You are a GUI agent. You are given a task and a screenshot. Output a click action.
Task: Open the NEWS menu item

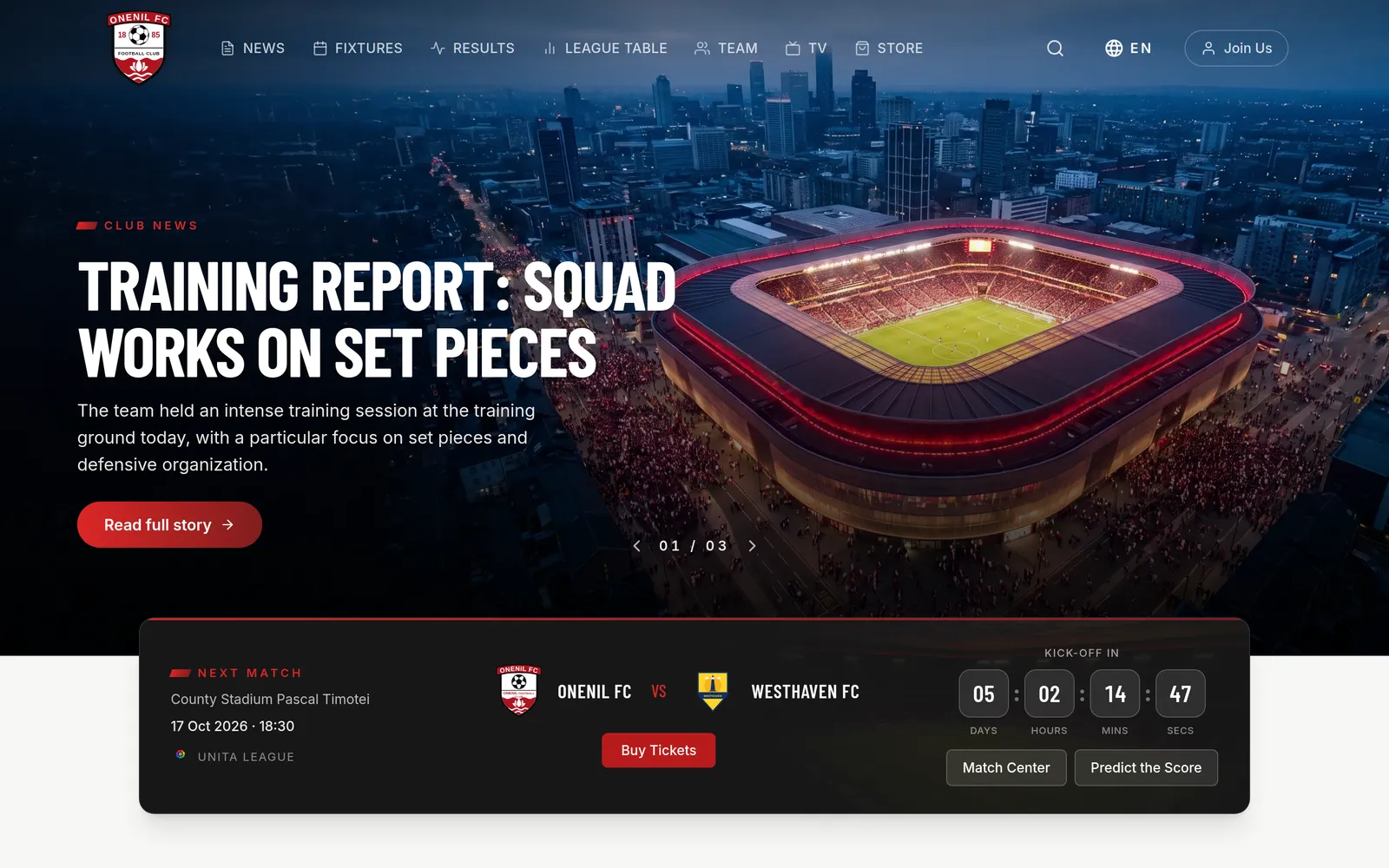[x=253, y=49]
